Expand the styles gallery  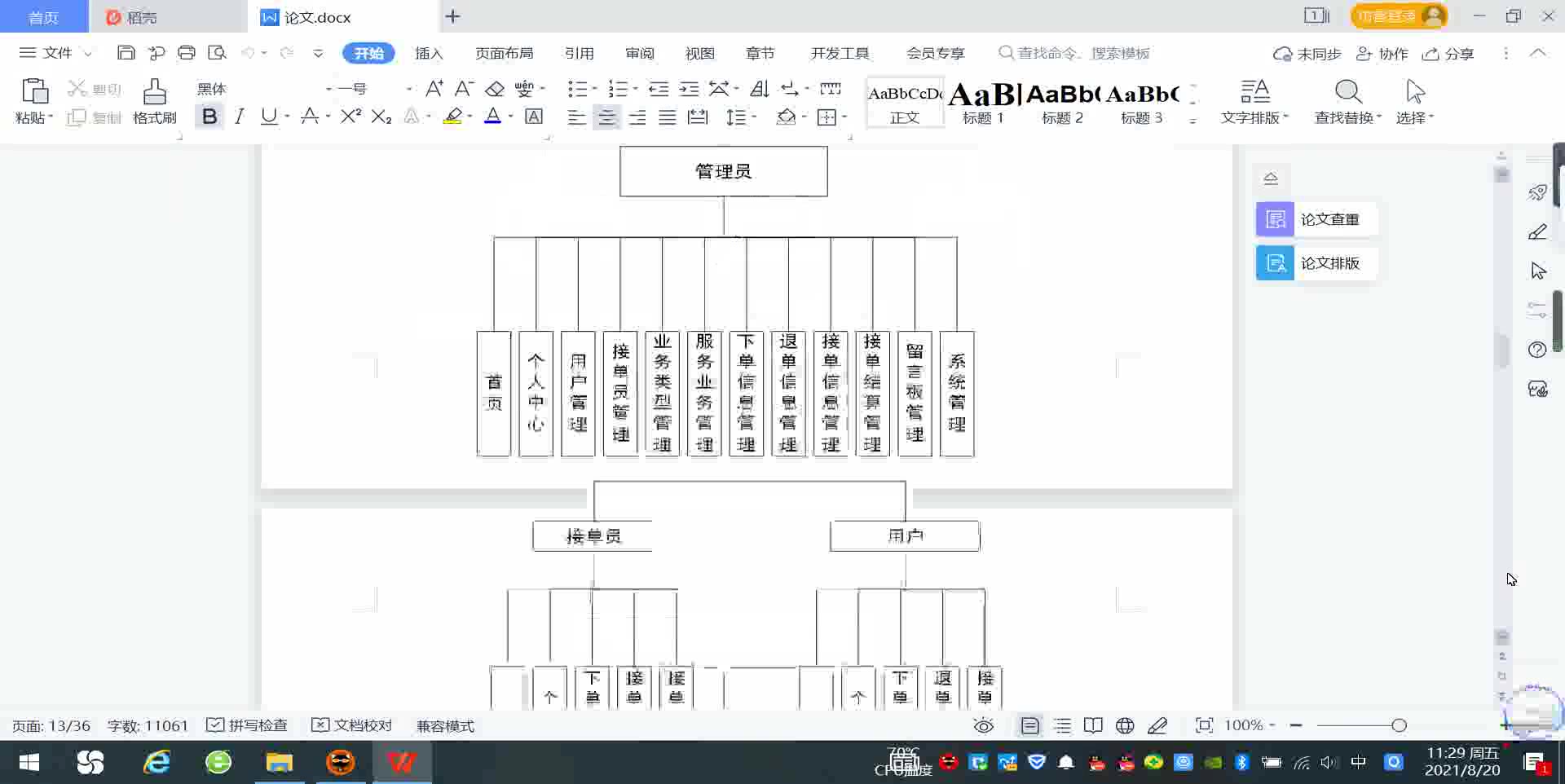pyautogui.click(x=1192, y=121)
